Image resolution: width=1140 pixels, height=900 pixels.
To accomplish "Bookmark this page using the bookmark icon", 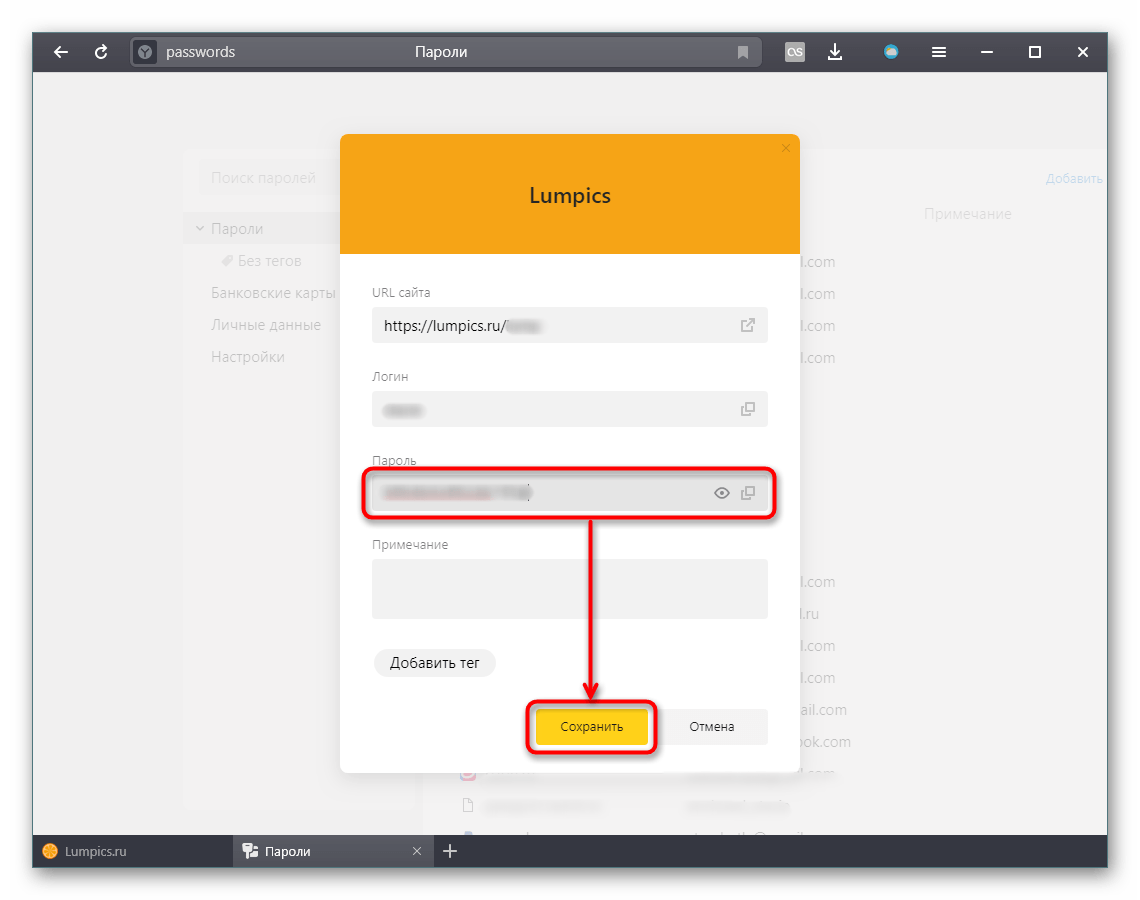I will click(742, 52).
